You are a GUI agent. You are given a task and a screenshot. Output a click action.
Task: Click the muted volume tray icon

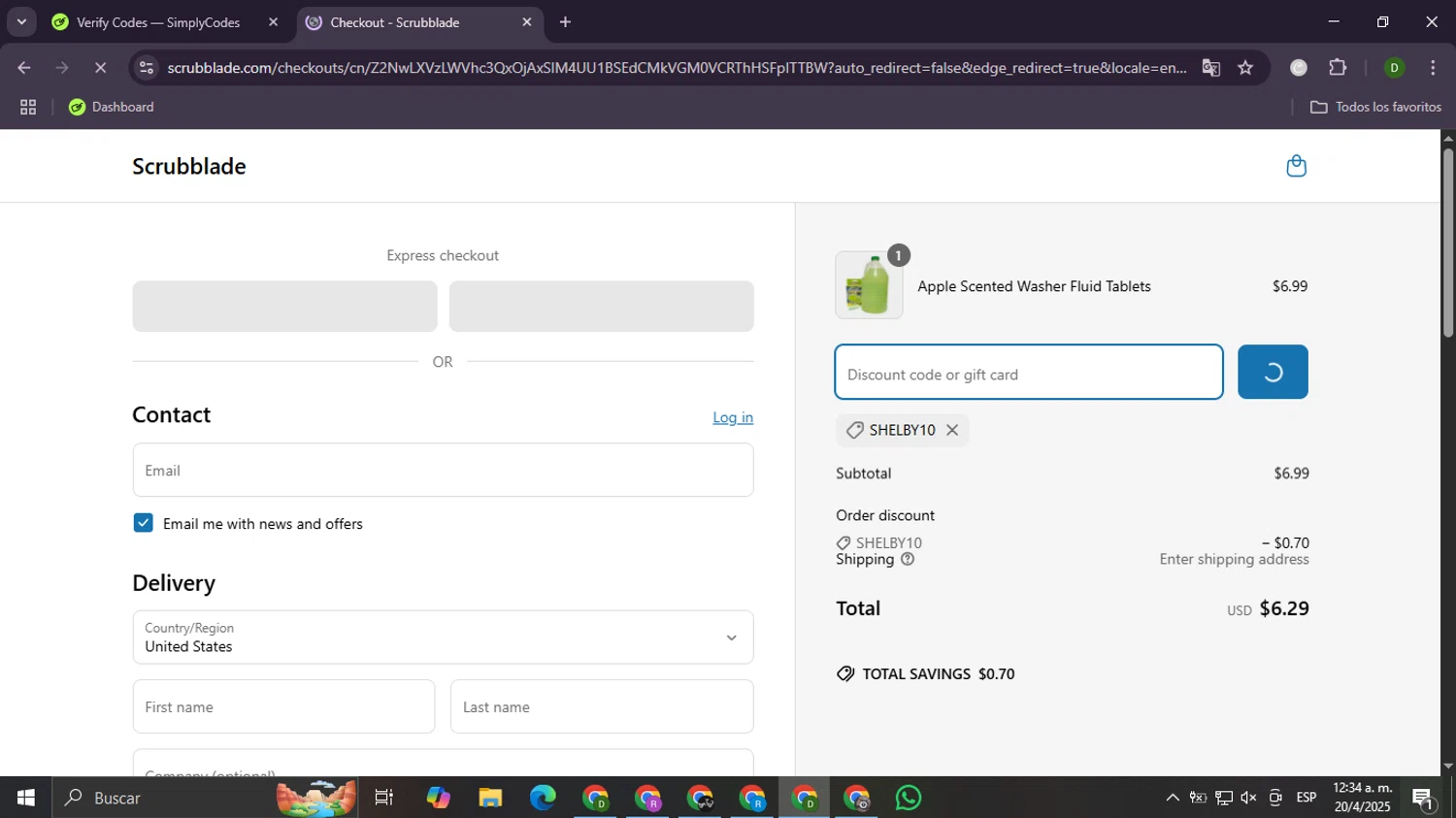1249,798
